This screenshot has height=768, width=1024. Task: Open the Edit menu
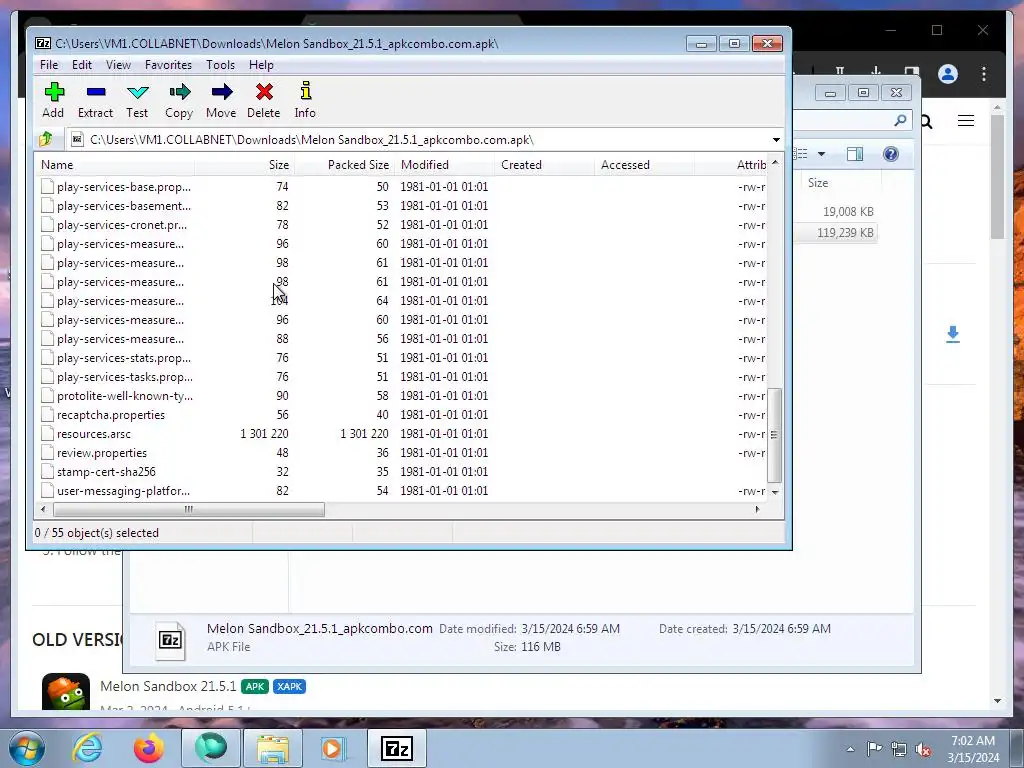click(82, 65)
